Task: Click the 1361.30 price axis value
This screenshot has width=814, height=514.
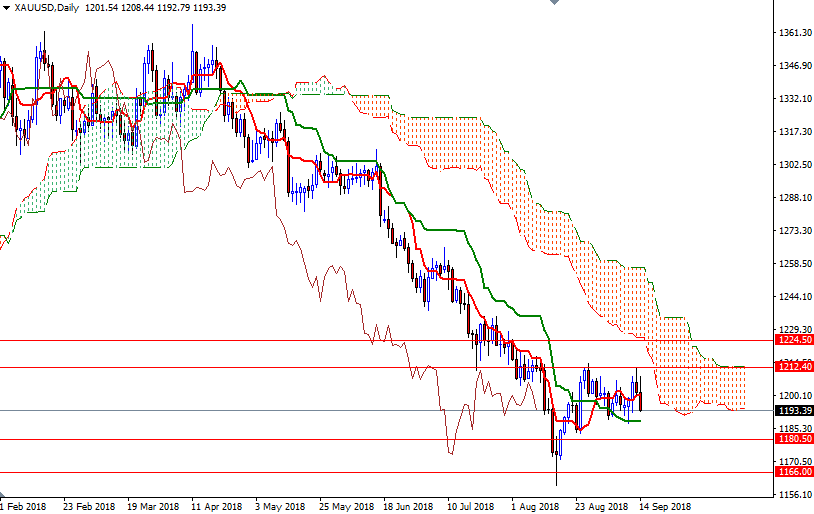Action: 794,33
